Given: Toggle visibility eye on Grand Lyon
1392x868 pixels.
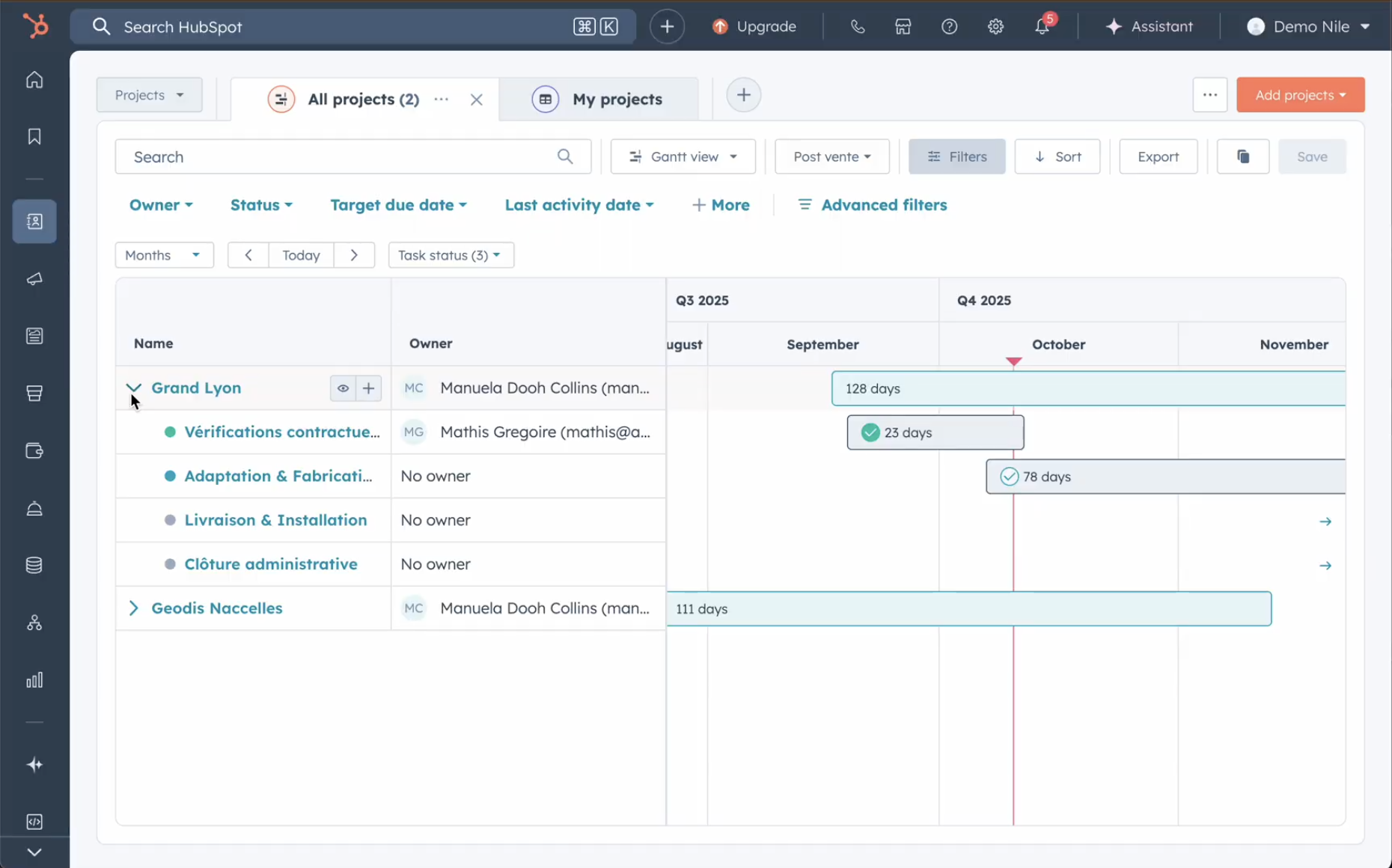Looking at the screenshot, I should (343, 388).
